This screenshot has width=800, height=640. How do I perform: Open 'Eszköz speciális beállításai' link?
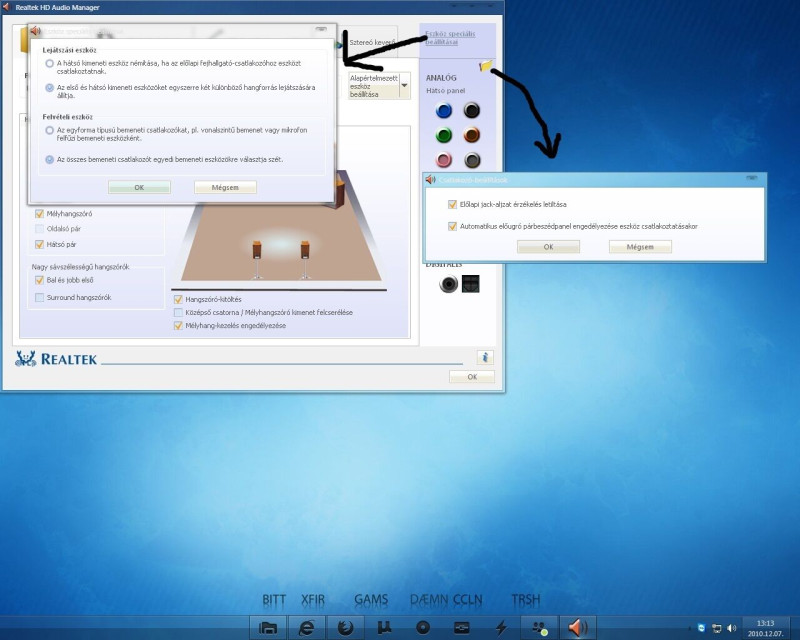coord(450,38)
